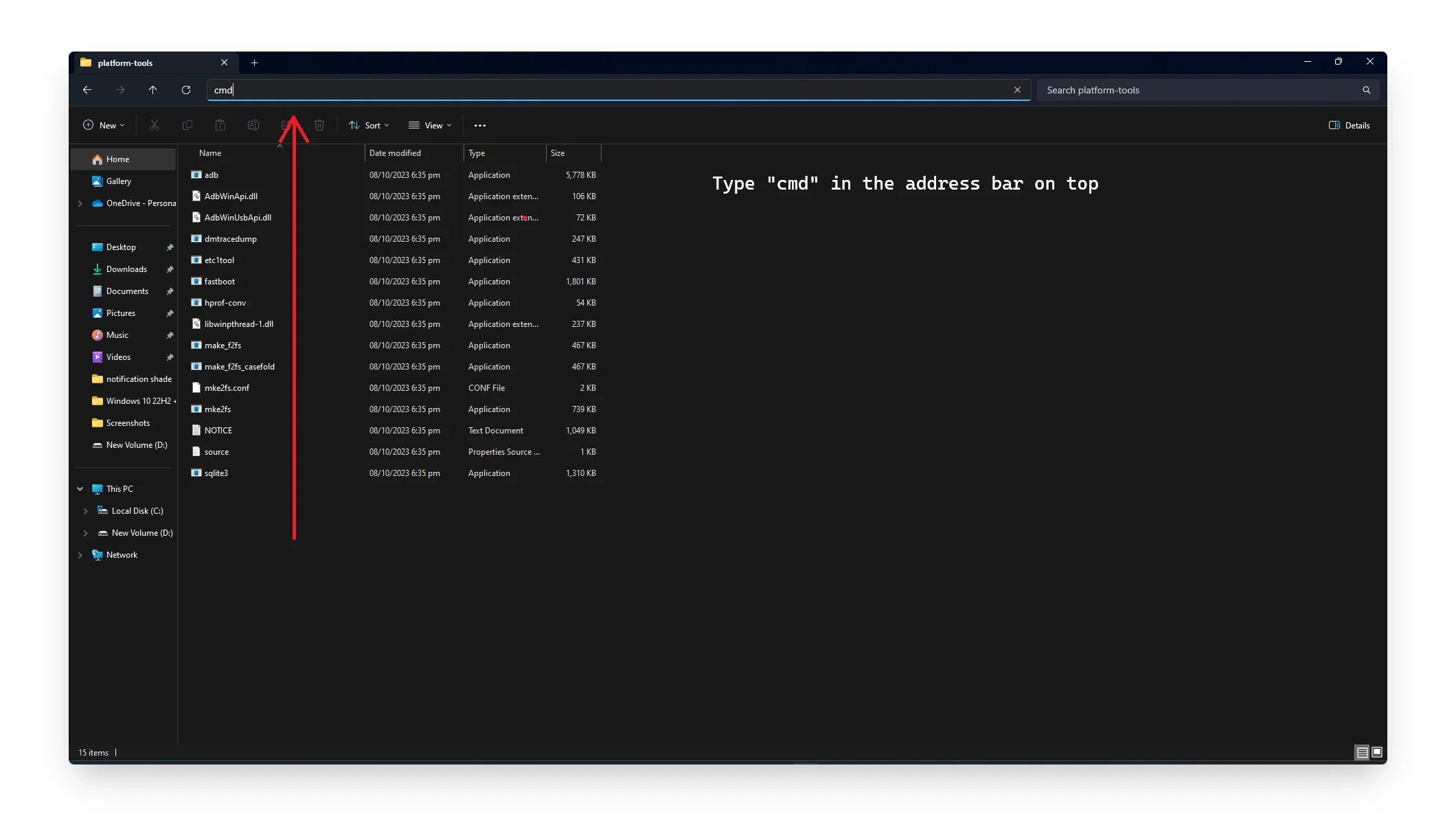Viewport: 1456px width, 816px height.
Task: Switch to details list view icon
Action: pos(1362,752)
